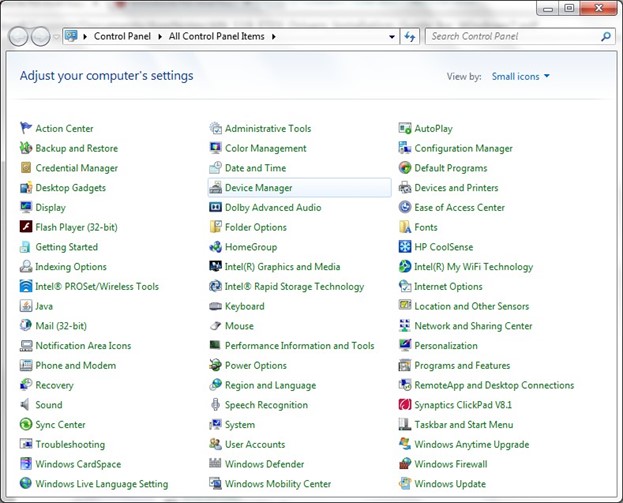Click the Dolby Advanced Audio icon
Image resolution: width=623 pixels, height=503 pixels.
coord(216,207)
